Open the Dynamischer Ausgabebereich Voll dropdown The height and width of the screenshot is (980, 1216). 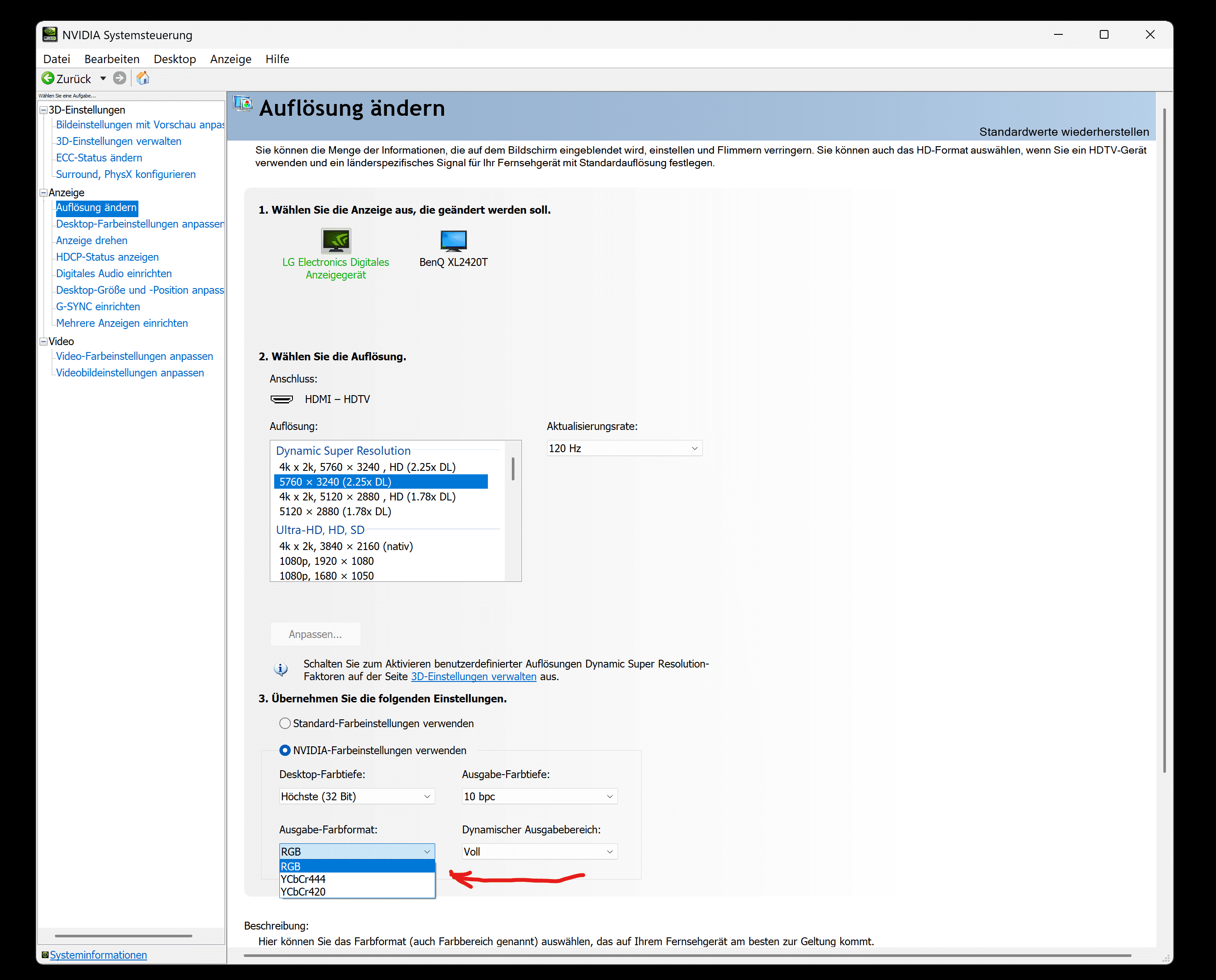540,851
